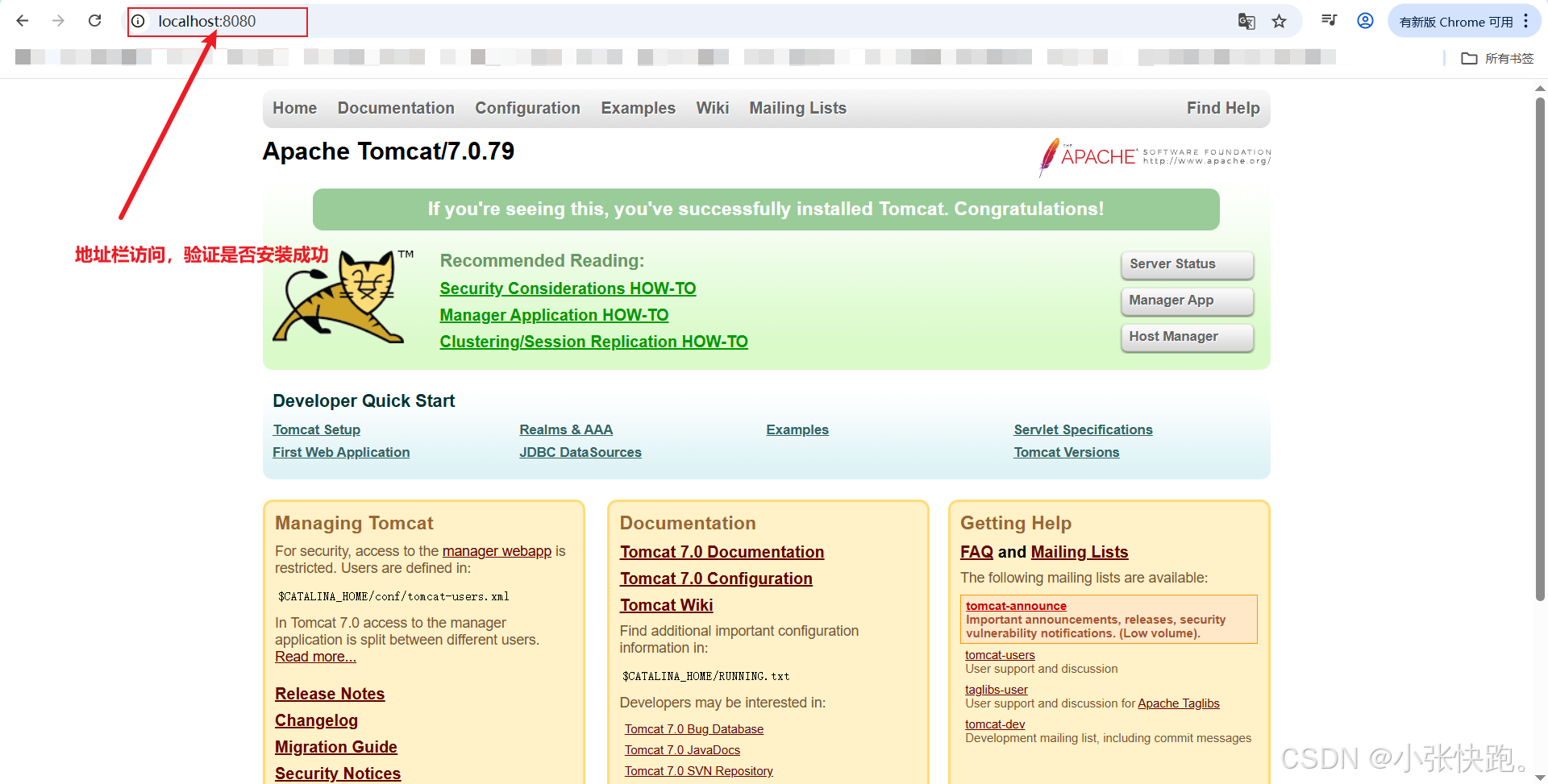Go back with the browser back arrow
The height and width of the screenshot is (784, 1548).
click(x=23, y=21)
